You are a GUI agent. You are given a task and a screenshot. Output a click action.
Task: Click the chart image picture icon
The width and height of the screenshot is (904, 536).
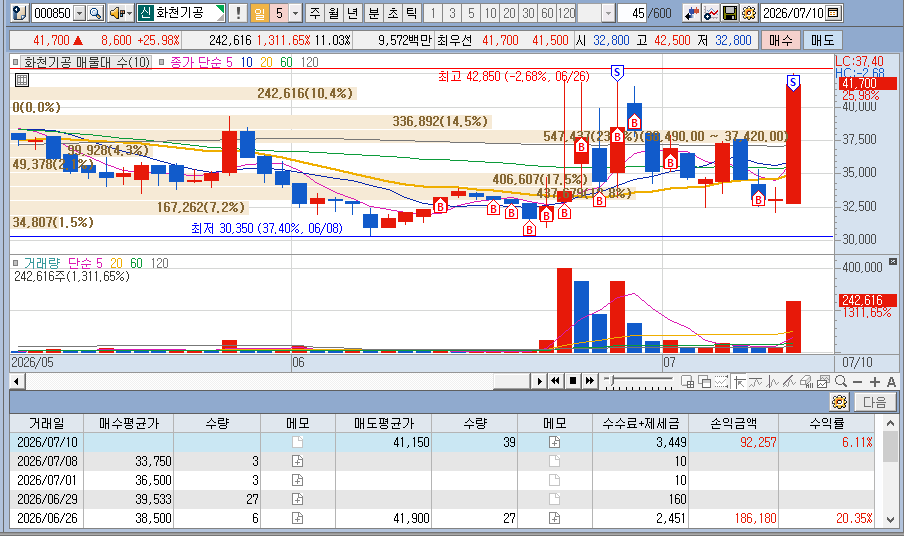tap(823, 382)
